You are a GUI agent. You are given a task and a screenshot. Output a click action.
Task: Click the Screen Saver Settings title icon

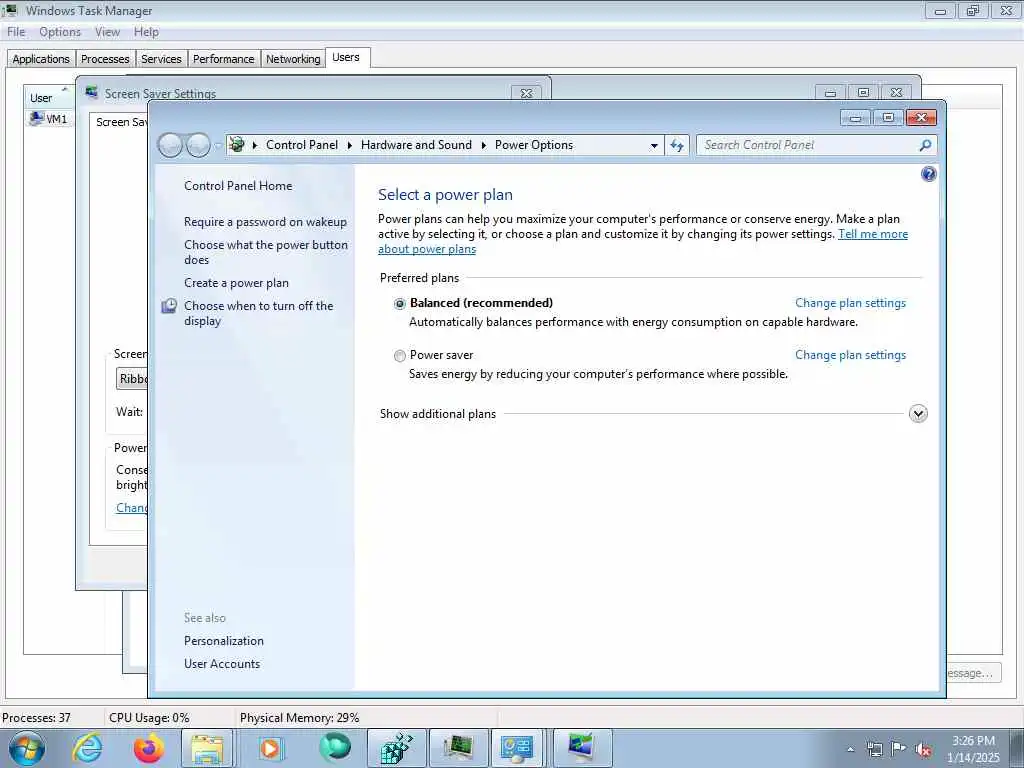pyautogui.click(x=91, y=92)
